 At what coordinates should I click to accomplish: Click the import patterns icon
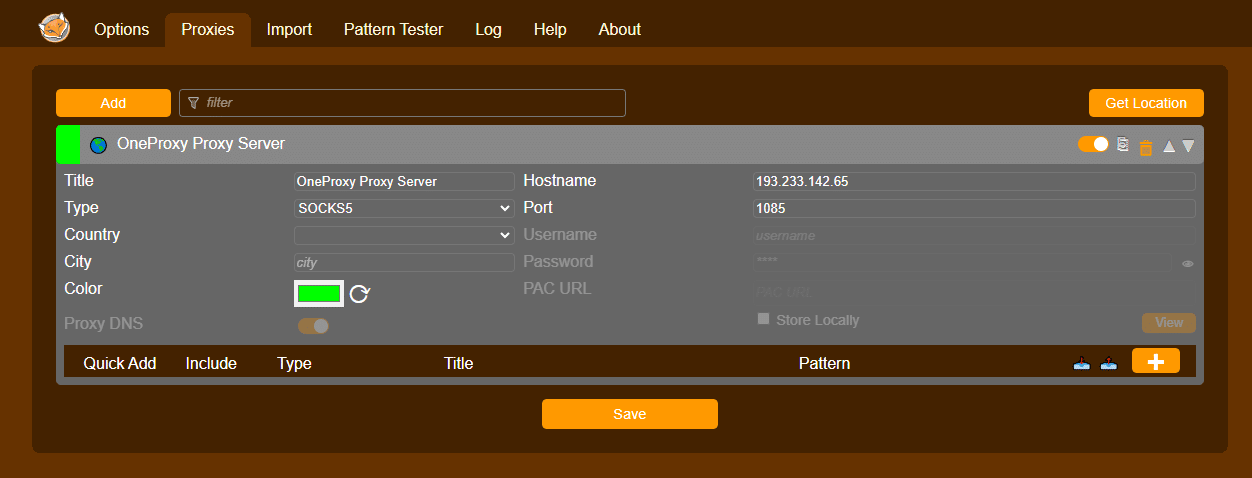1081,363
